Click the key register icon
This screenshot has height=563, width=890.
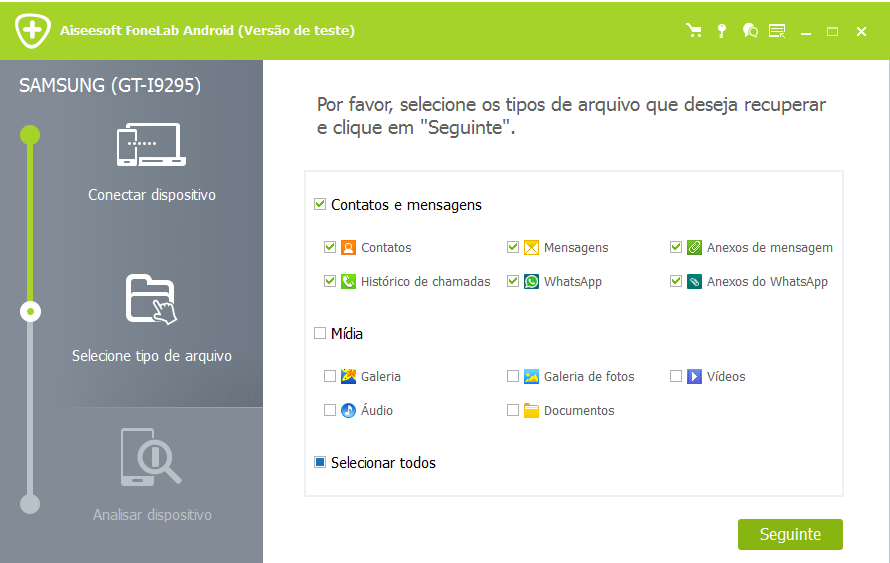(x=722, y=31)
